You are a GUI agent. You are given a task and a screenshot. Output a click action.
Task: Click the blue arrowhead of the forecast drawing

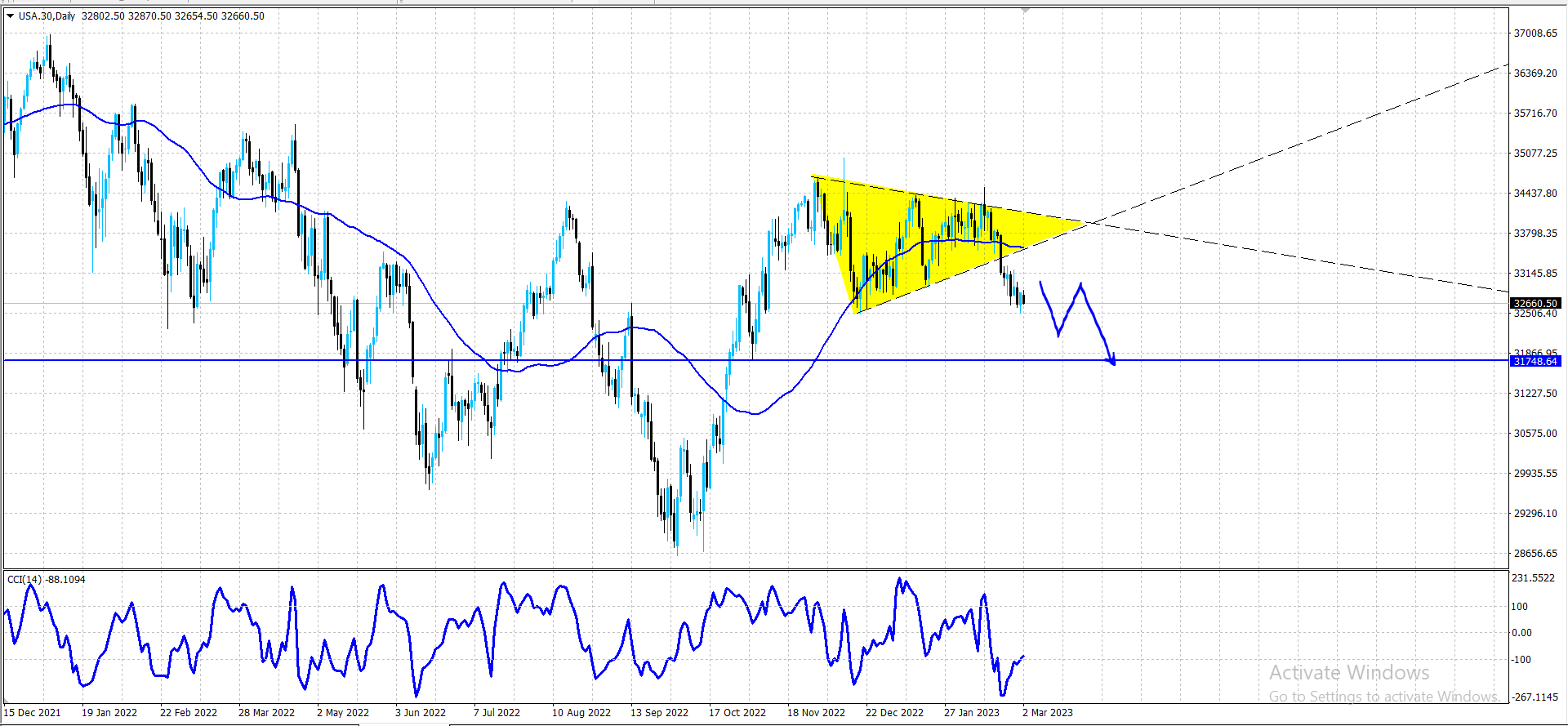coord(1111,359)
